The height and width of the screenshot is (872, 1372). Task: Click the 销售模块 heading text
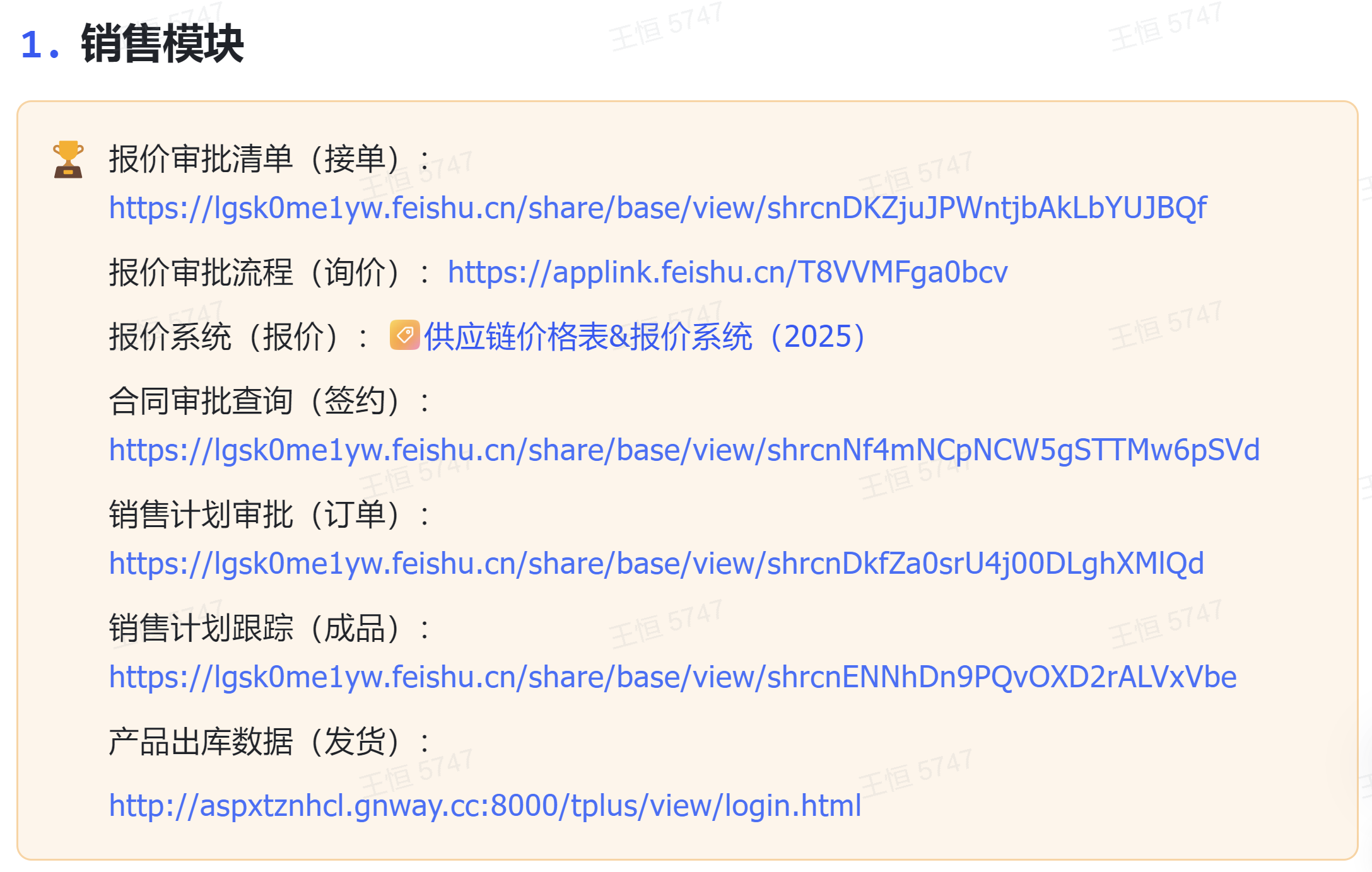[x=162, y=44]
